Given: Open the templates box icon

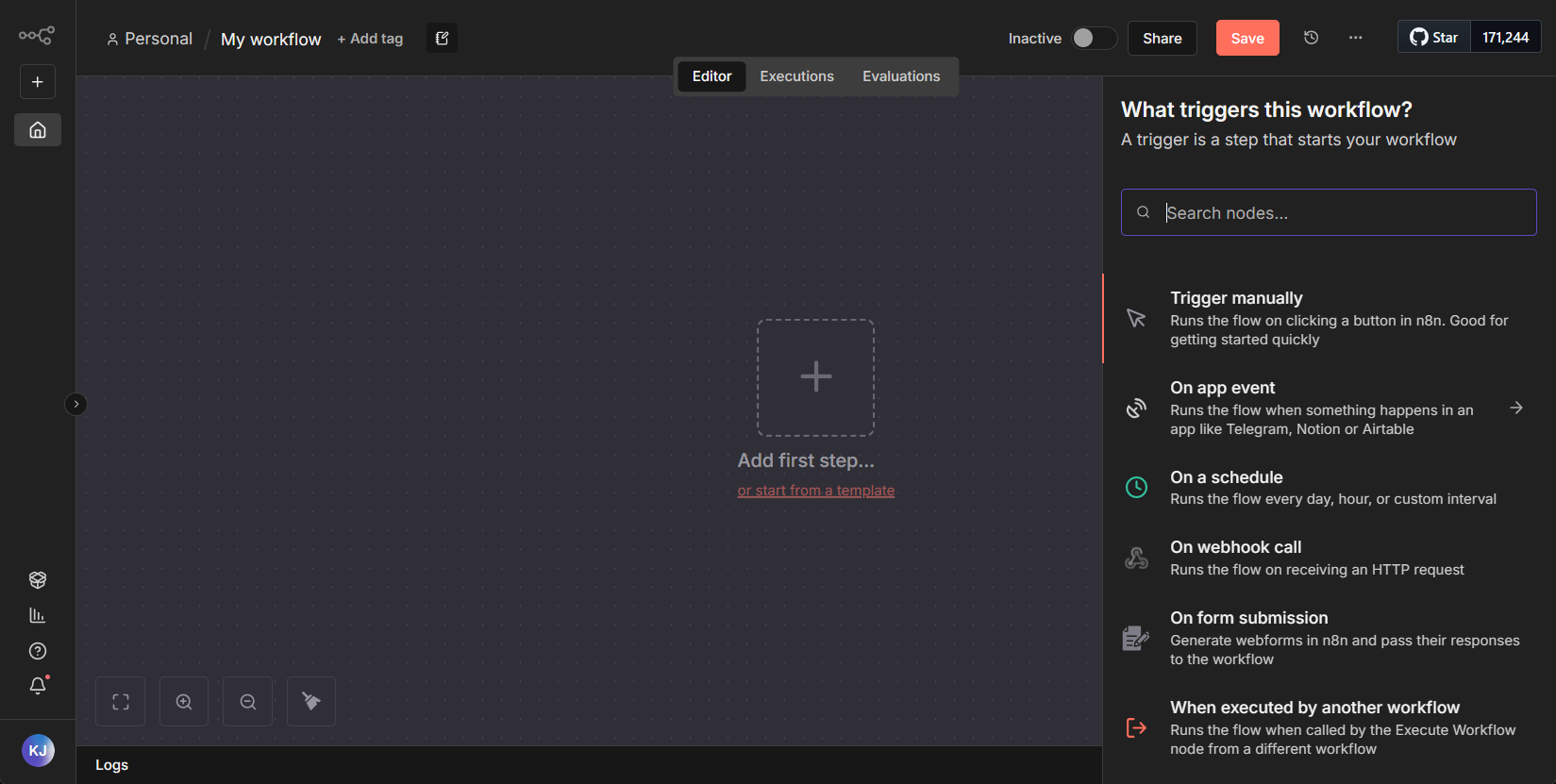Looking at the screenshot, I should point(38,579).
